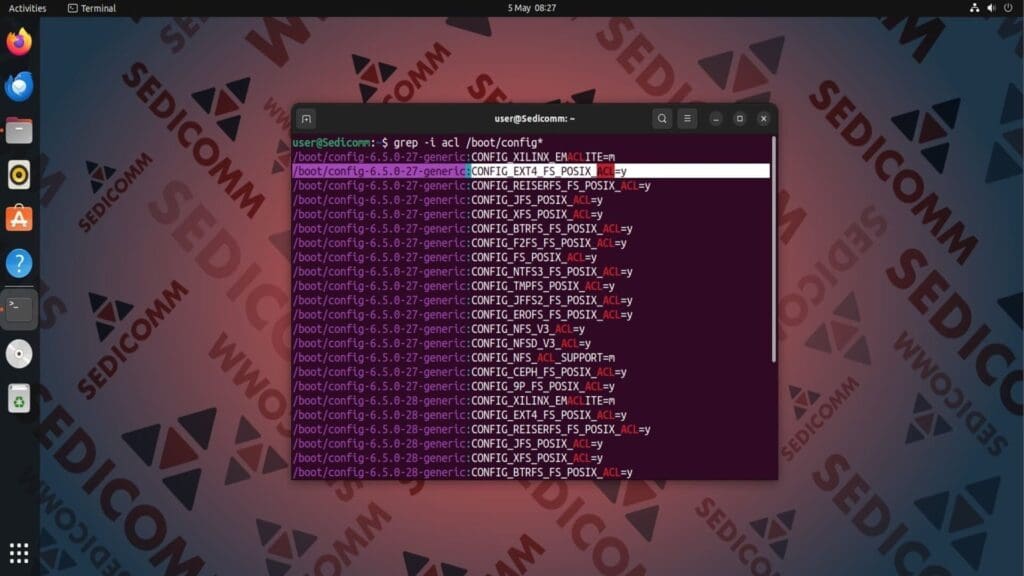Open Ubuntu Software store icon
The width and height of the screenshot is (1024, 576).
[19, 219]
